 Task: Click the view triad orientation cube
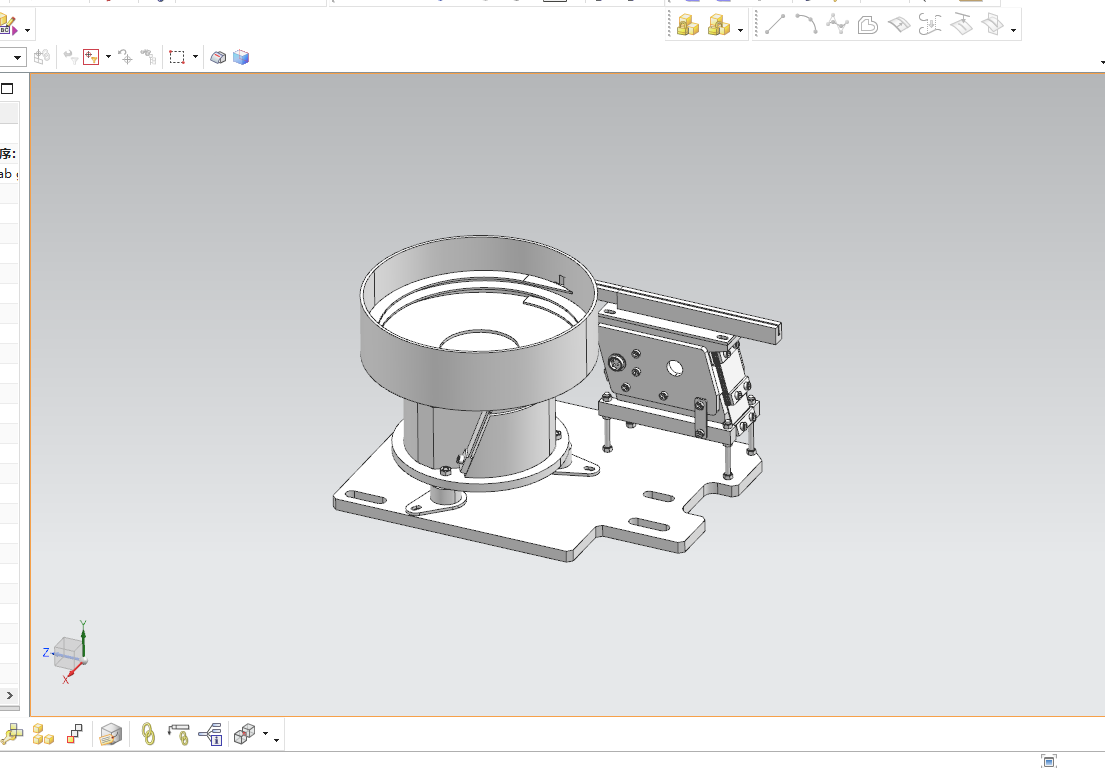click(x=67, y=652)
